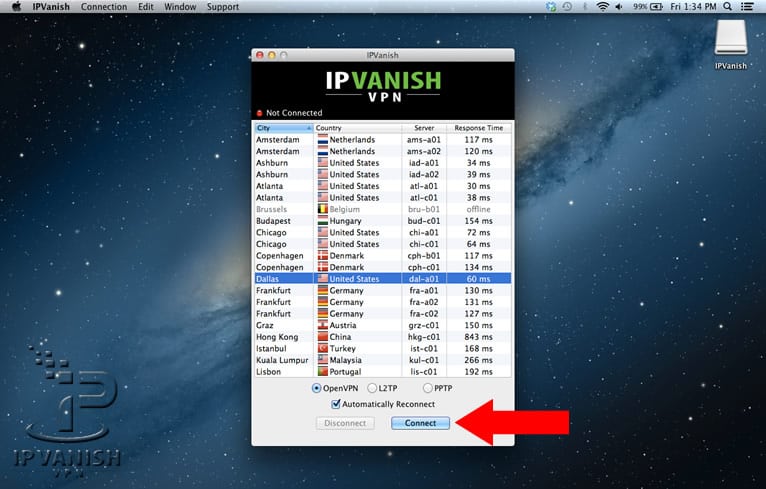766x489 pixels.
Task: Select the fra-c02 server cell
Action: click(424, 314)
